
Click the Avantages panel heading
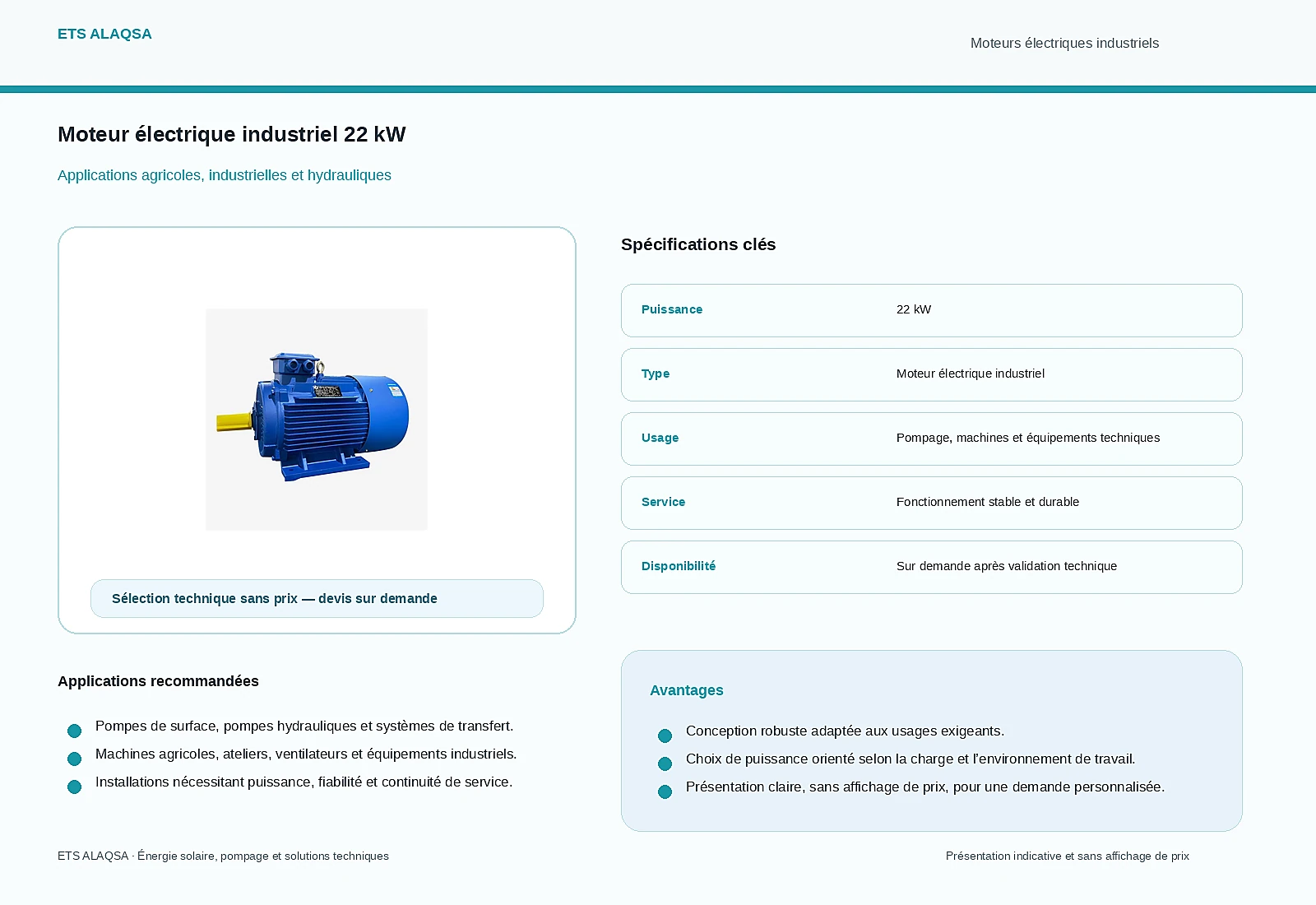pyautogui.click(x=687, y=690)
